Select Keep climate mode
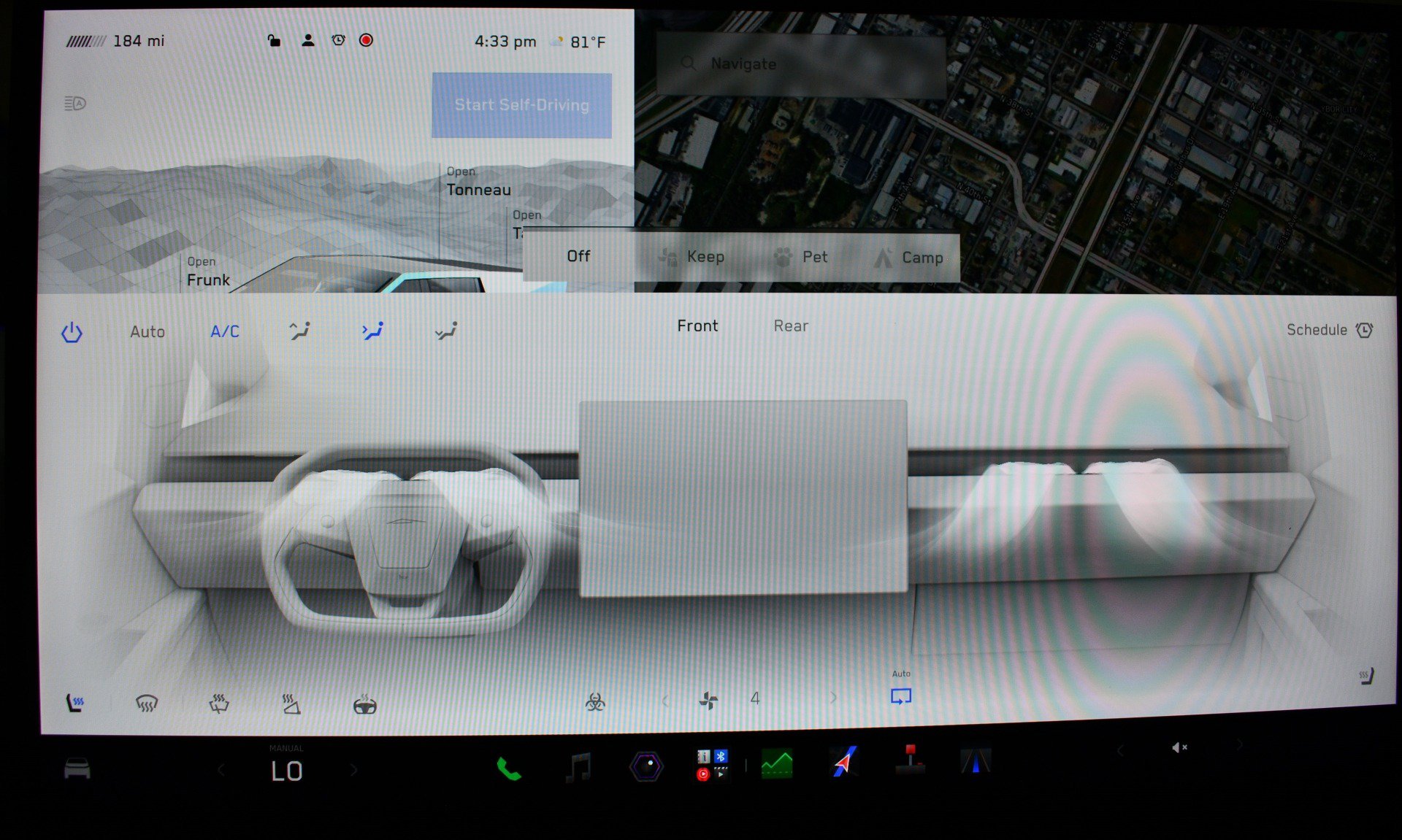The width and height of the screenshot is (1402, 840). point(692,257)
